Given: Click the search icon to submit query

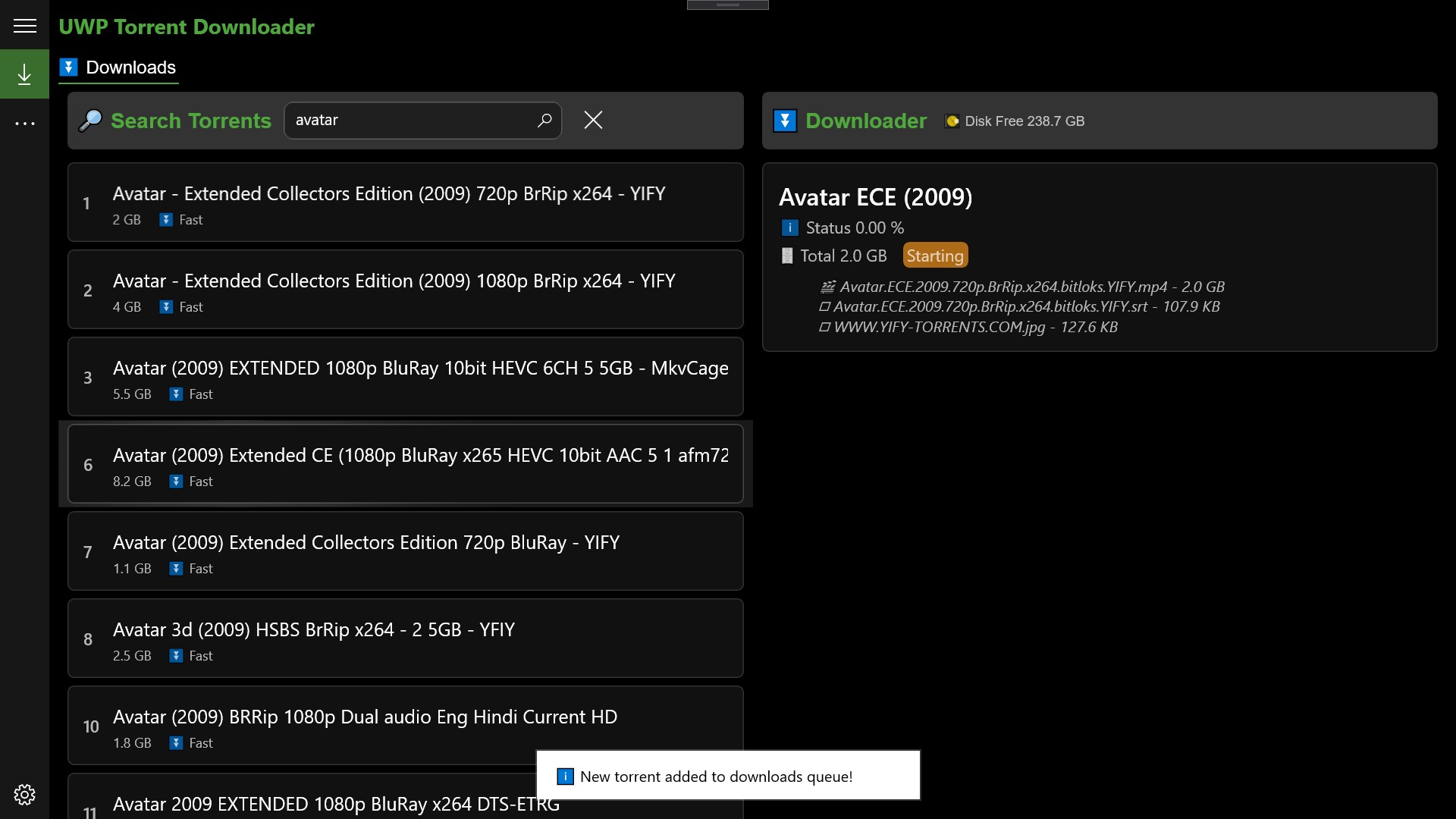Looking at the screenshot, I should 546,120.
